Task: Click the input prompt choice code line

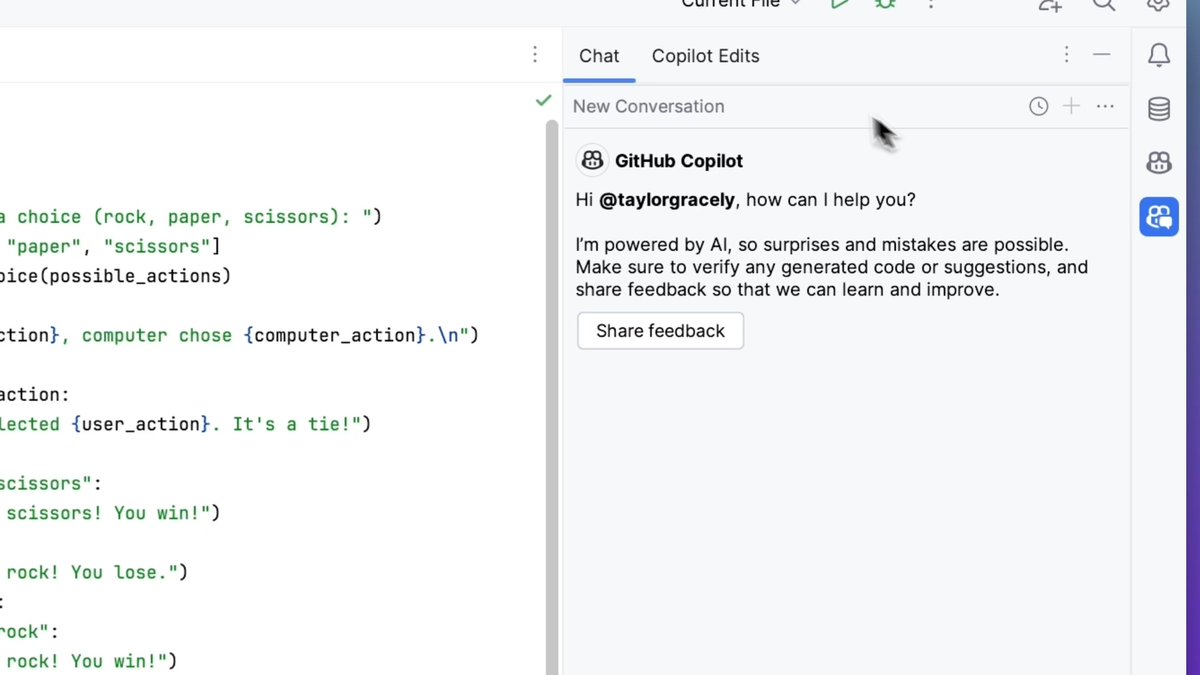Action: pos(191,217)
